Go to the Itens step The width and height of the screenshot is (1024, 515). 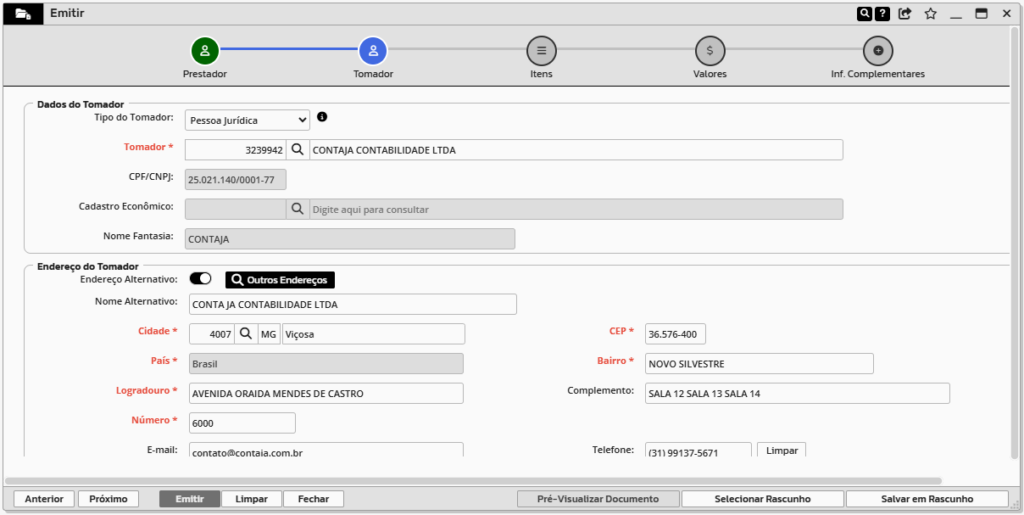541,50
